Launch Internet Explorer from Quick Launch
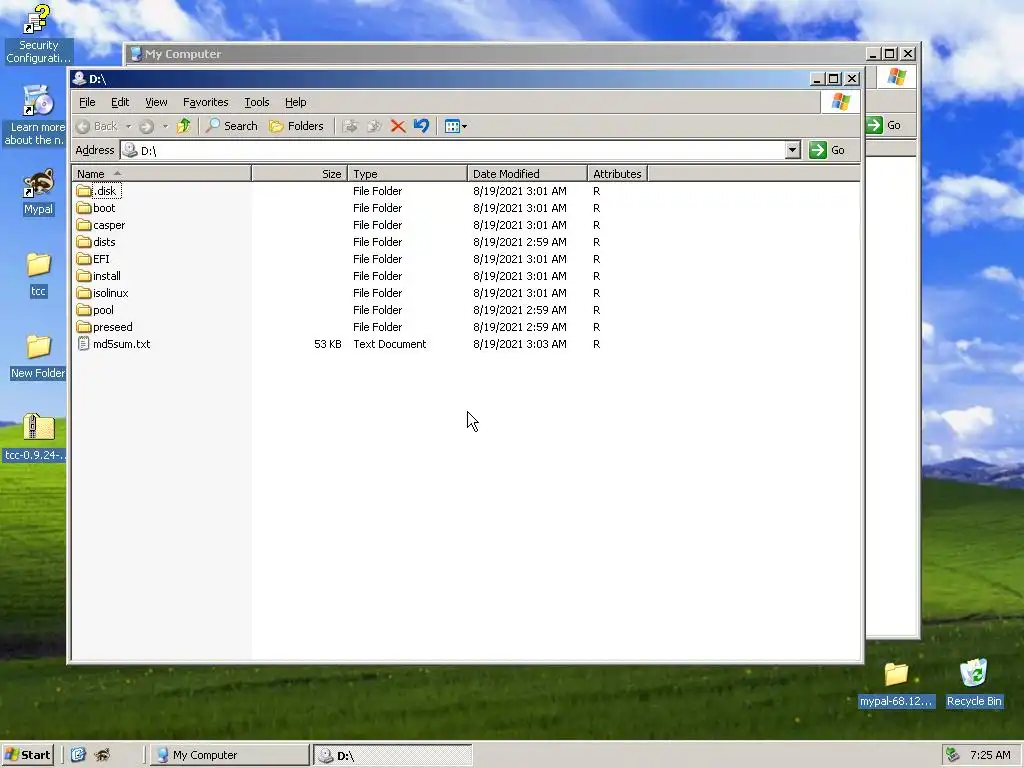 (x=78, y=755)
